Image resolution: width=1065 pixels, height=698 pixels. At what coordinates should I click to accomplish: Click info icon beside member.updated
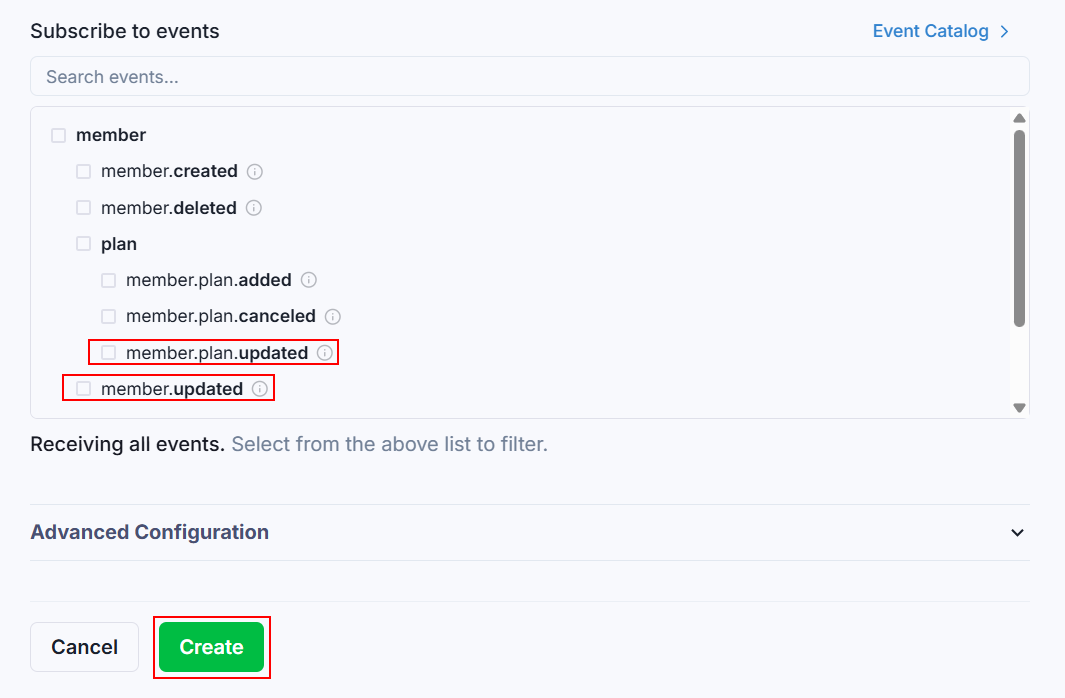[260, 389]
